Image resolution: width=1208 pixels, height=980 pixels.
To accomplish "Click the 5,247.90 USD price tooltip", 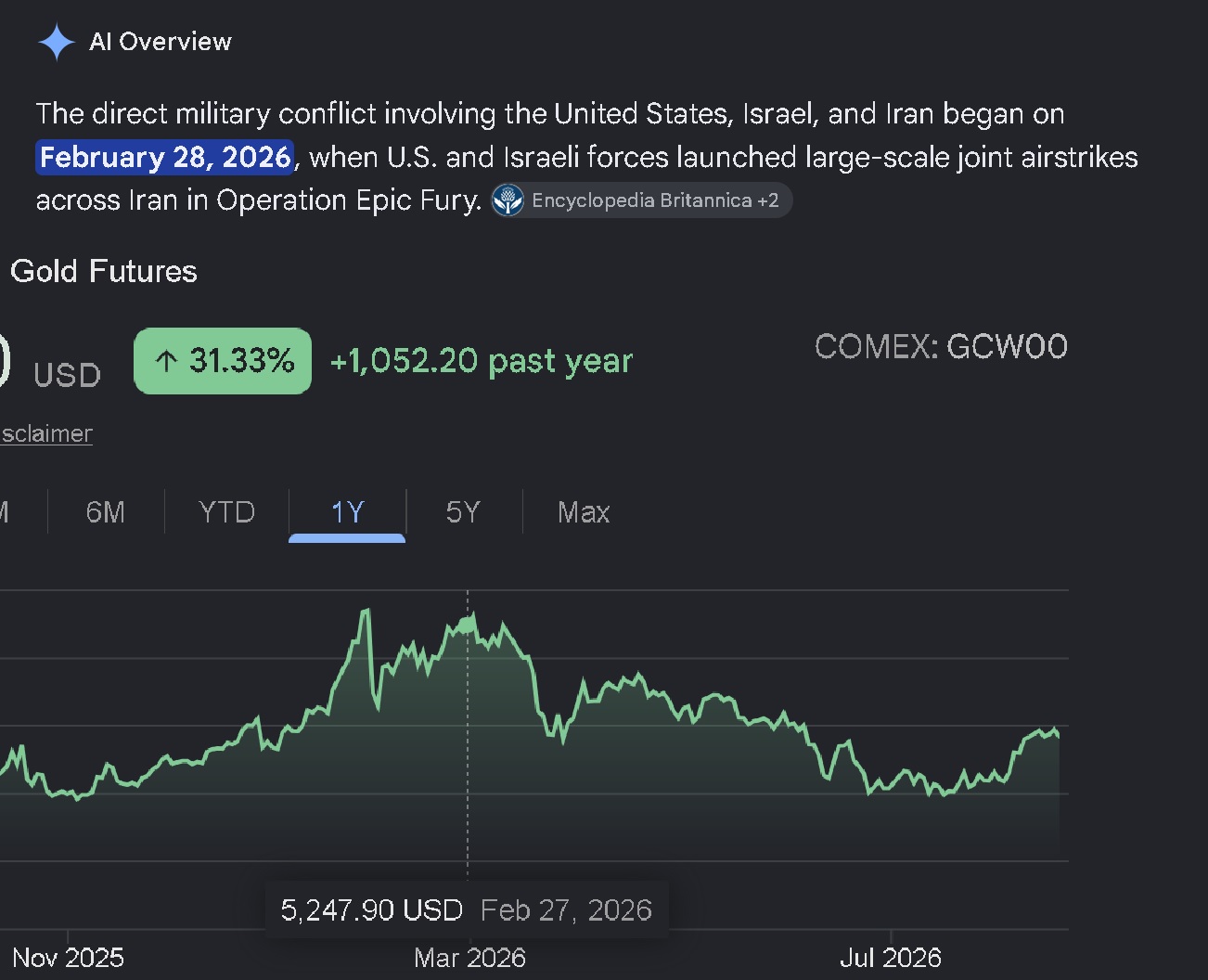I will [467, 909].
